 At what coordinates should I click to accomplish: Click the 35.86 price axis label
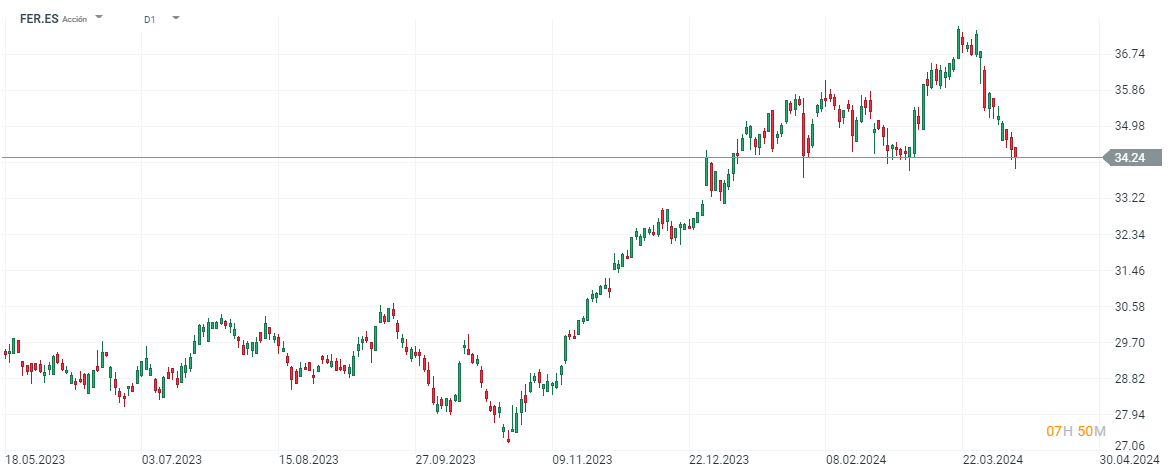(x=1129, y=89)
